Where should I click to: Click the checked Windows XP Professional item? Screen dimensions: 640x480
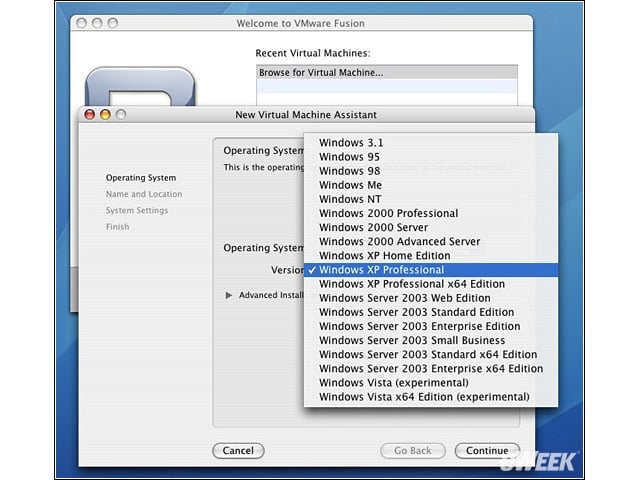[x=431, y=270]
